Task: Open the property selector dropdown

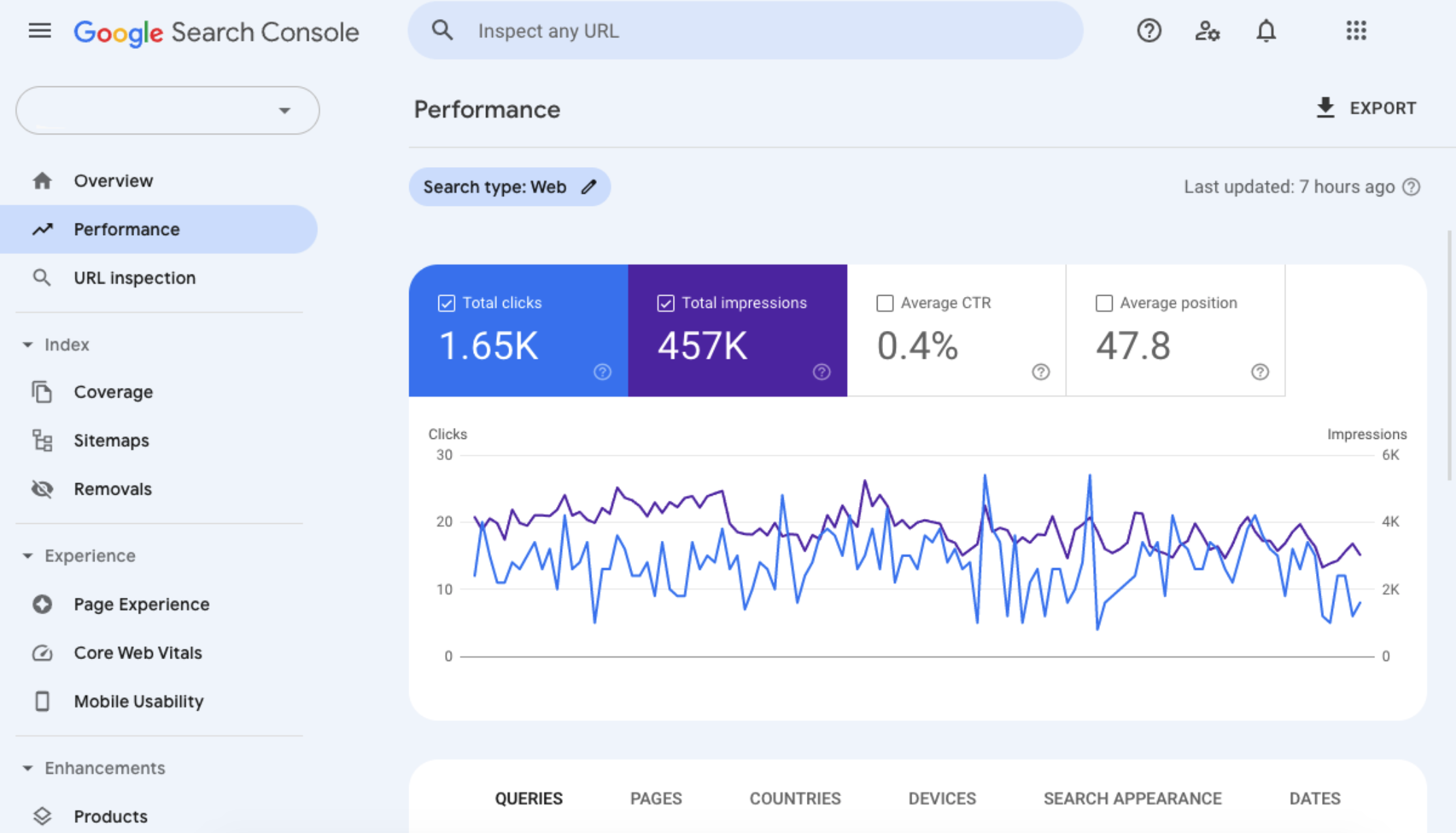Action: point(285,110)
